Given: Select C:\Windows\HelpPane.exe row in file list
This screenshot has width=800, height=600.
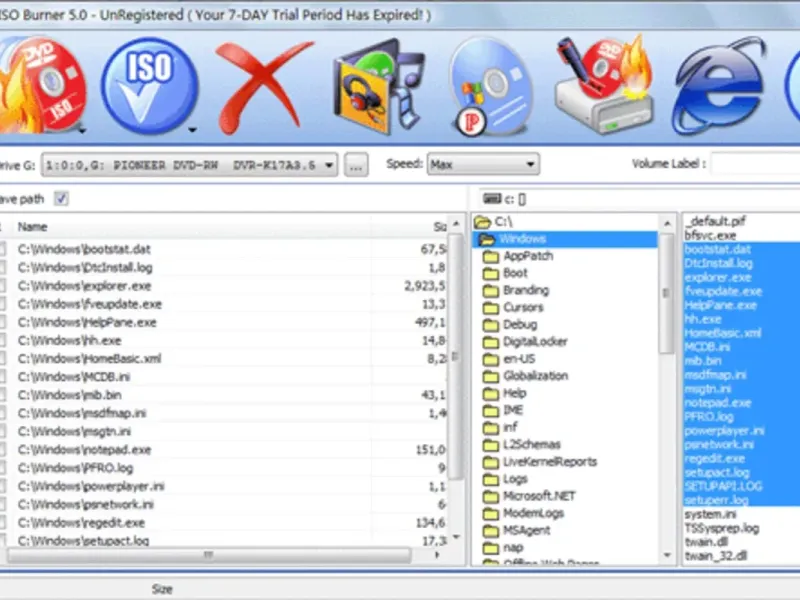Looking at the screenshot, I should (224, 322).
